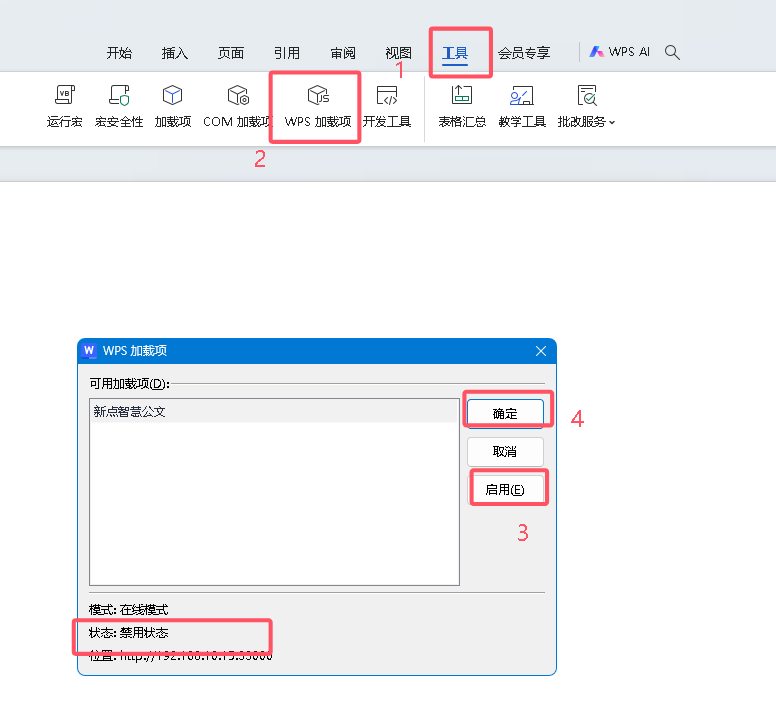
Task: Confirm with the 确定 button
Action: (x=505, y=414)
